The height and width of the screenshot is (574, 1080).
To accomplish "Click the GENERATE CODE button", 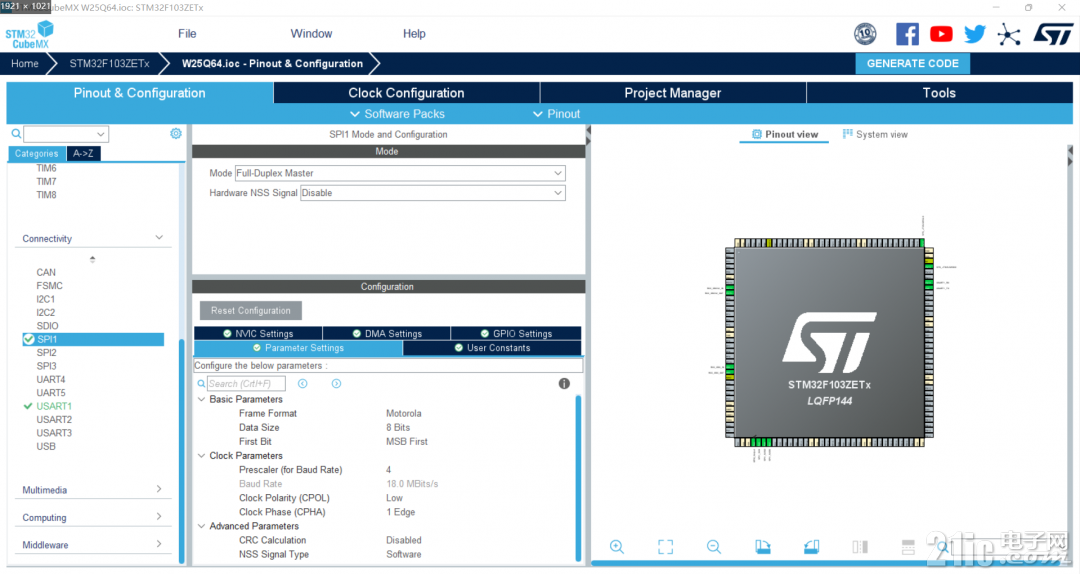I will (x=913, y=63).
